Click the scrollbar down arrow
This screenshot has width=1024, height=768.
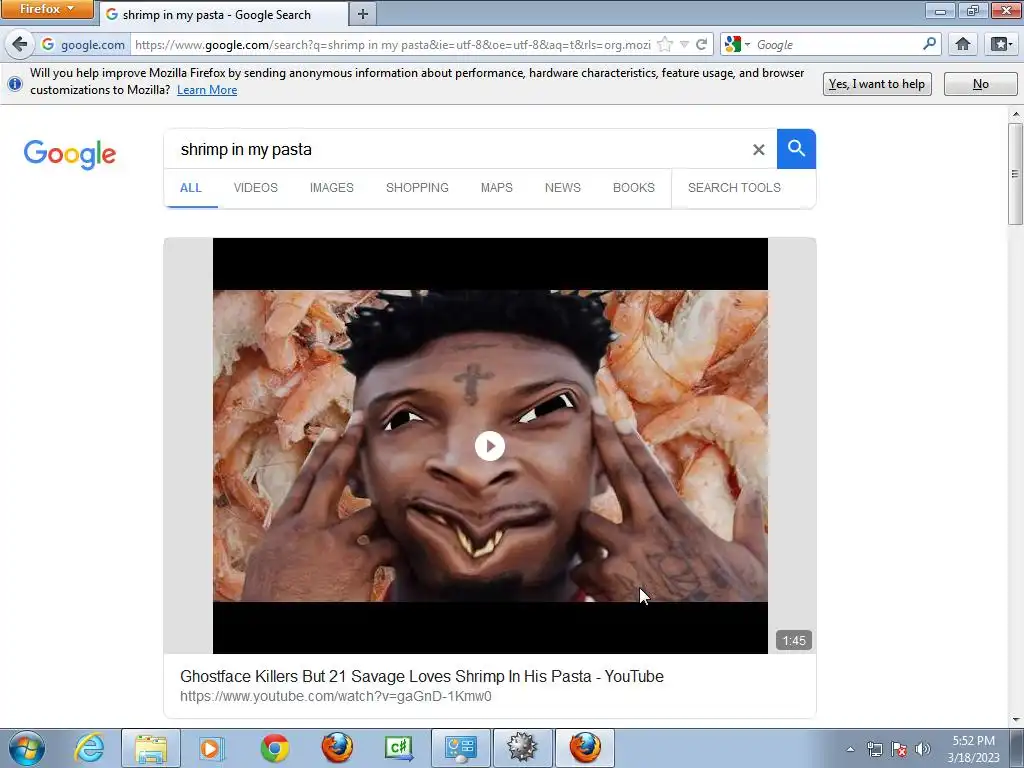(x=1016, y=720)
